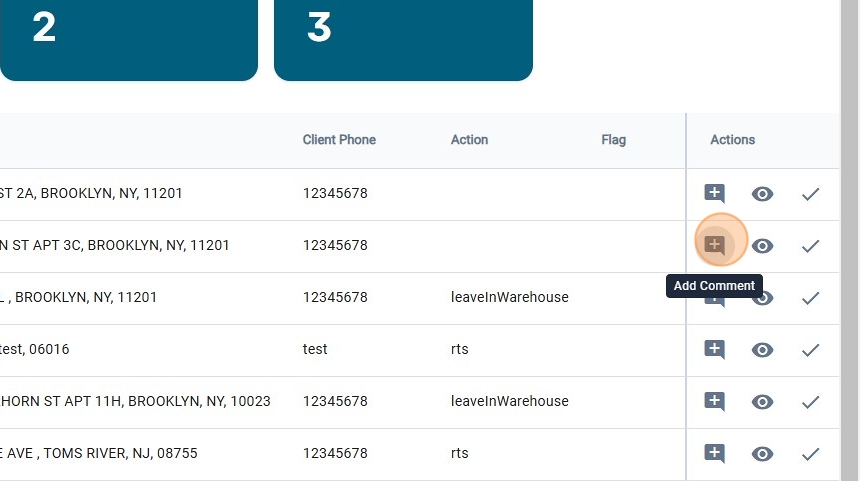
Task: Add comment on the APT 11H row
Action: click(714, 401)
